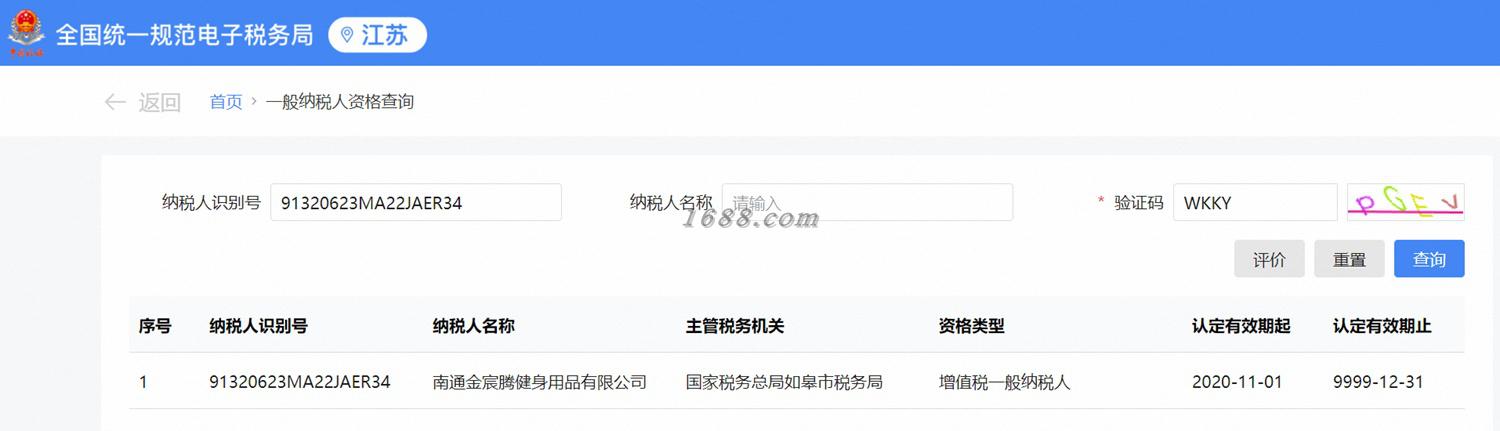Click the 序号 column header
This screenshot has width=1500, height=431.
tap(155, 326)
